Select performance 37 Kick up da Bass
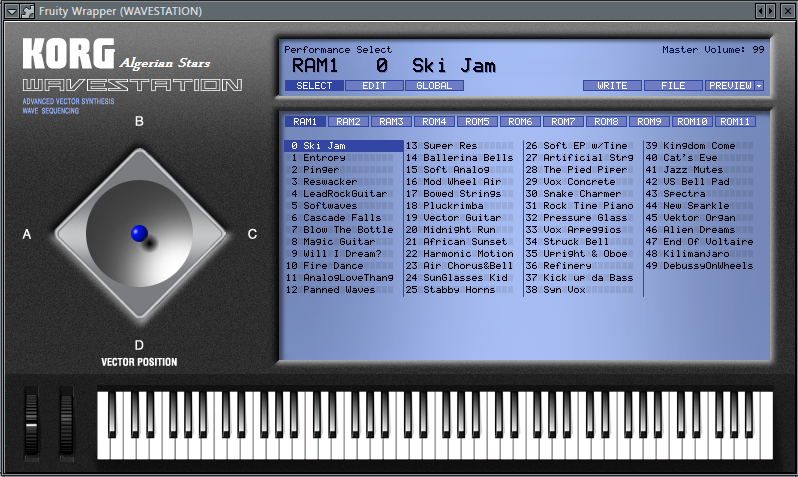Image resolution: width=798 pixels, height=477 pixels. click(583, 277)
